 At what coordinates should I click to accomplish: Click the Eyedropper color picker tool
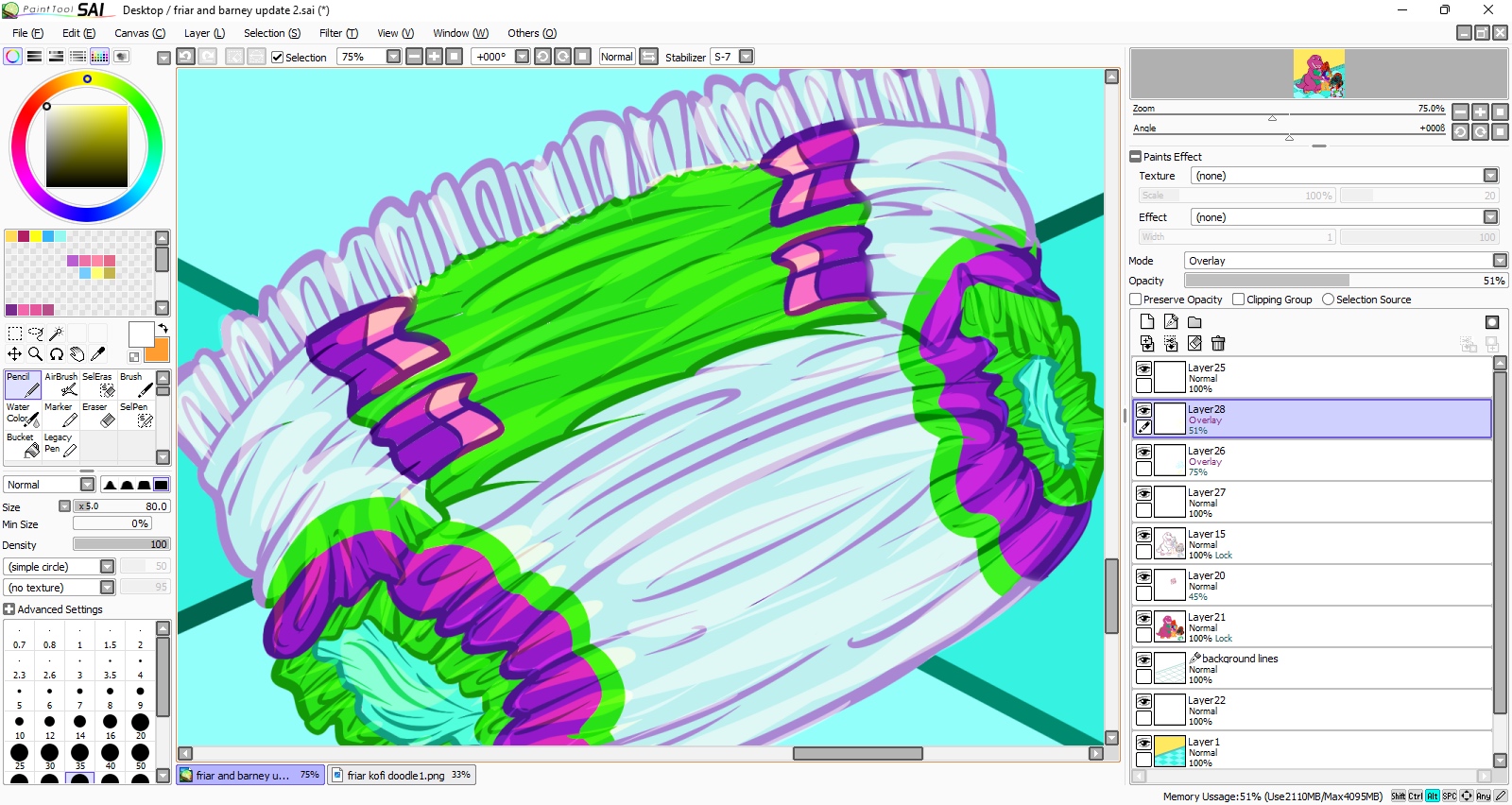[x=97, y=354]
